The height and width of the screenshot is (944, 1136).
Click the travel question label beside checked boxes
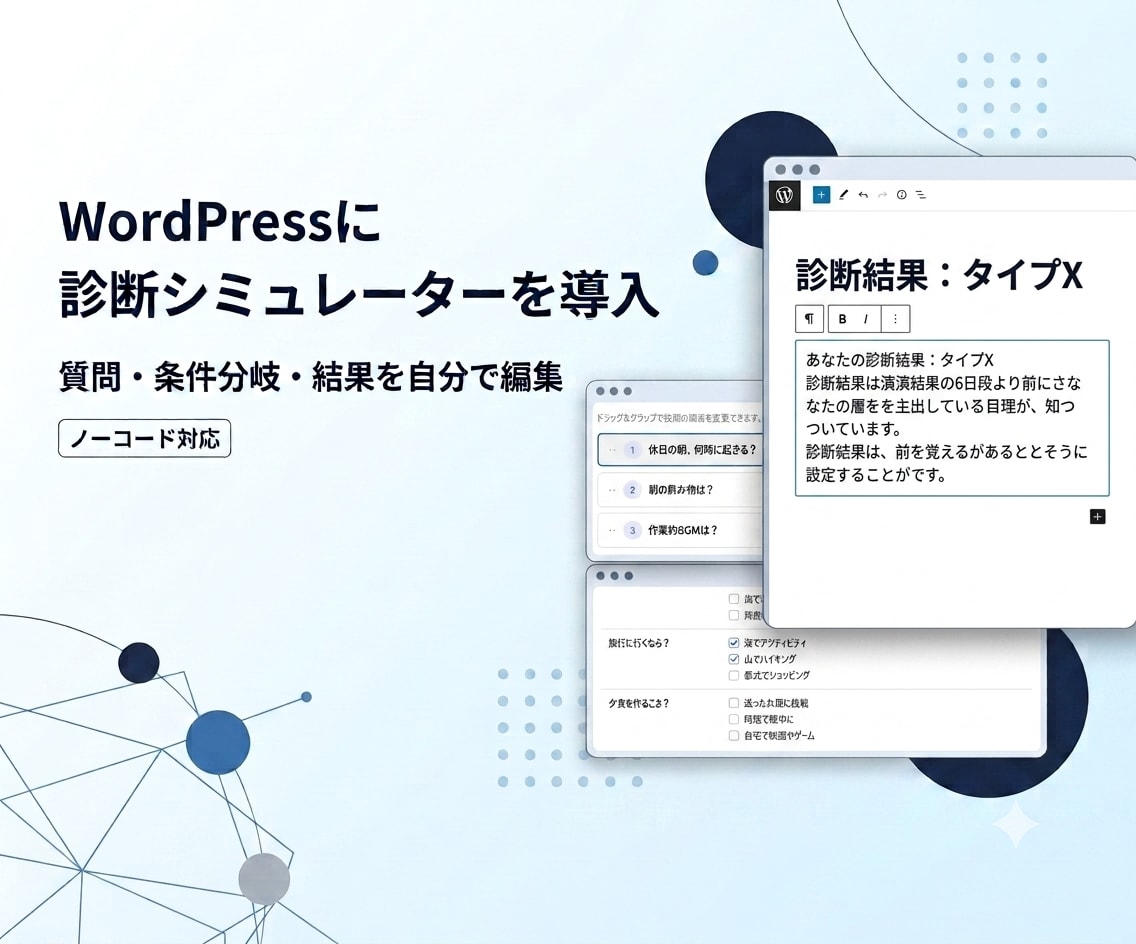(x=638, y=643)
